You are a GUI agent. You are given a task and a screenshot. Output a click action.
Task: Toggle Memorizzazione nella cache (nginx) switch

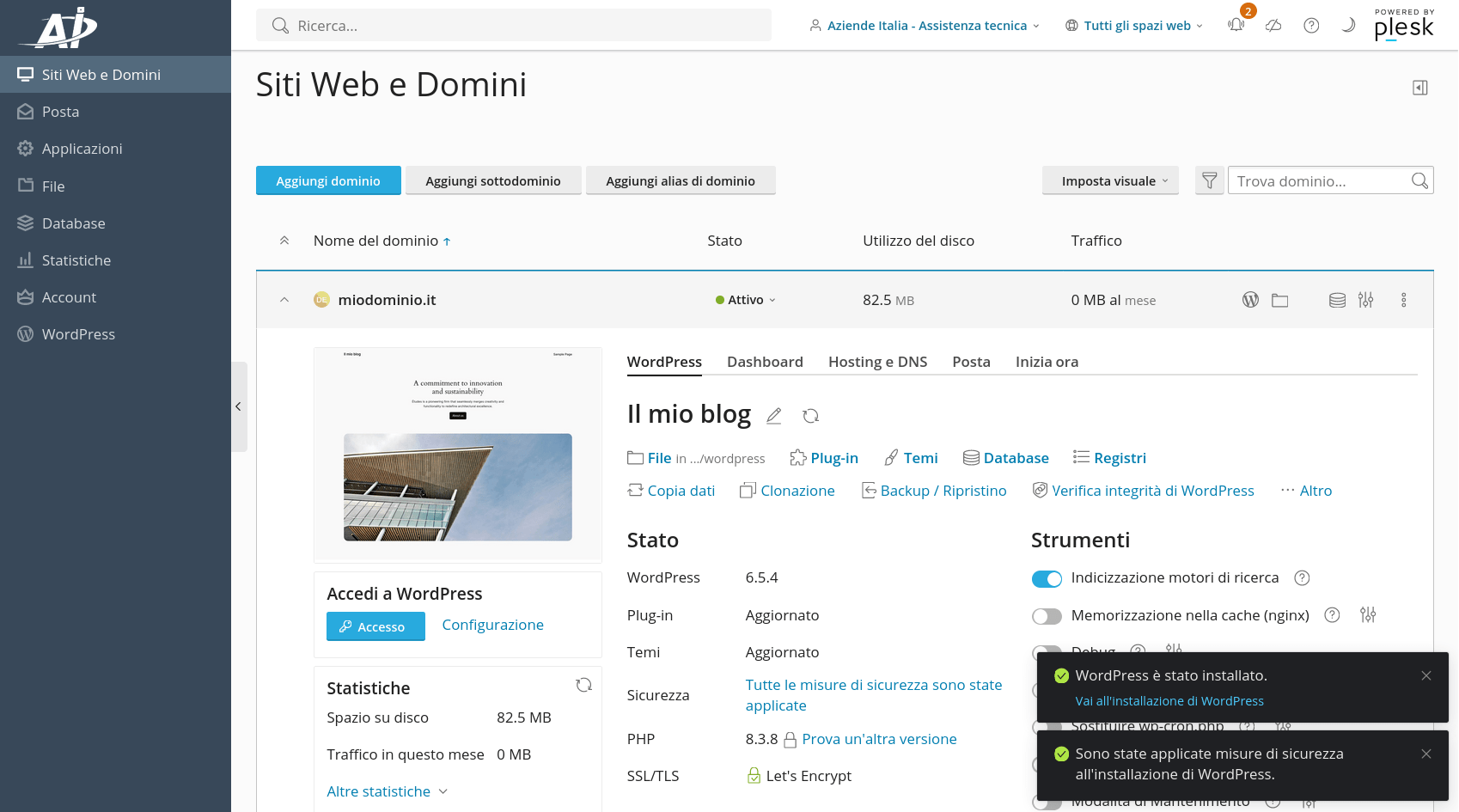(1047, 616)
